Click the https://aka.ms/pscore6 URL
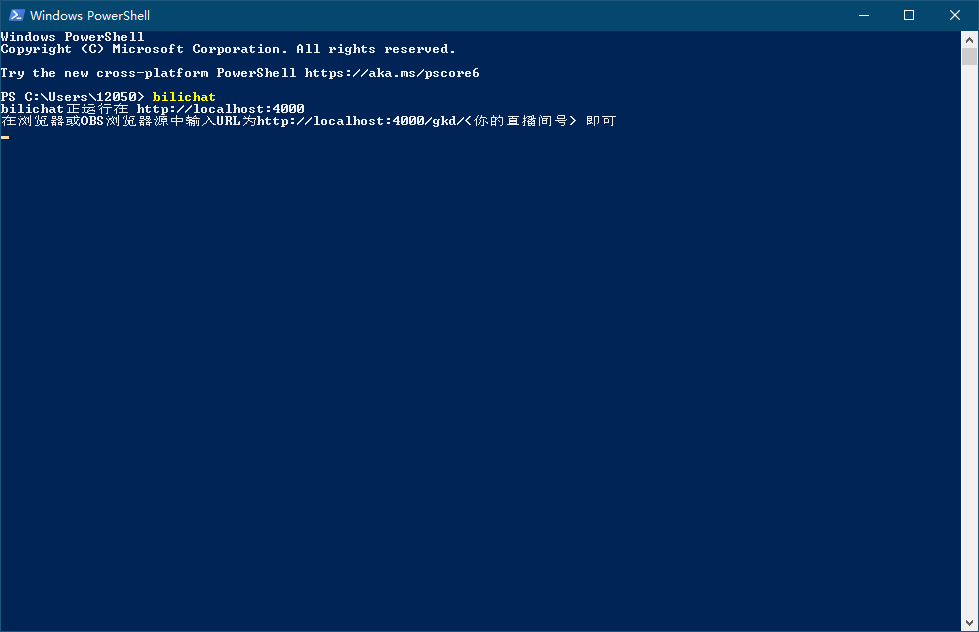 click(x=392, y=73)
